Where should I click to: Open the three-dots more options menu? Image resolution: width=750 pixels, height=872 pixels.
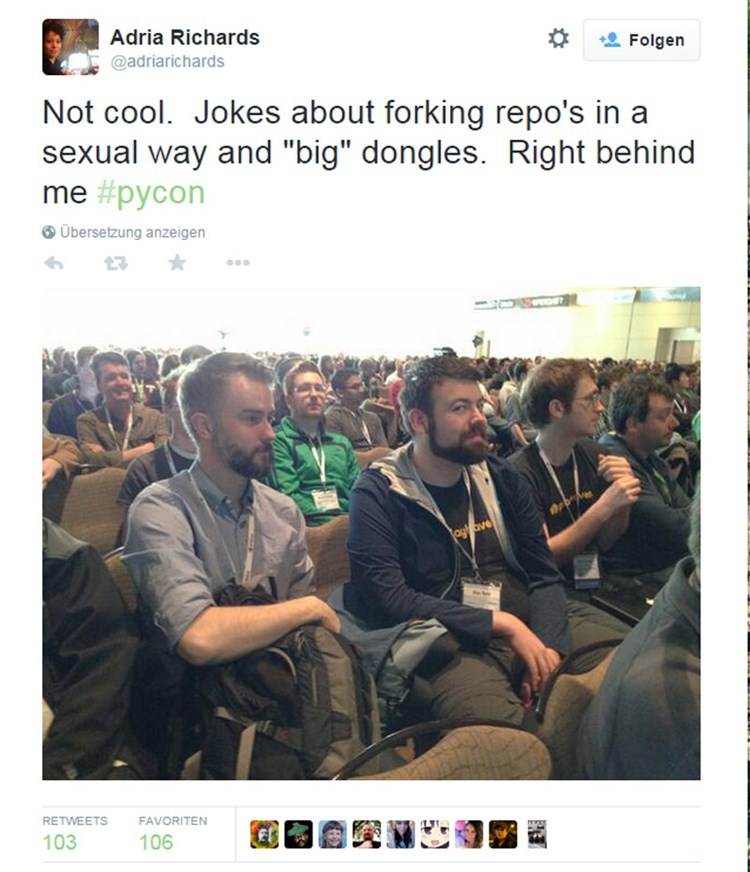238,262
